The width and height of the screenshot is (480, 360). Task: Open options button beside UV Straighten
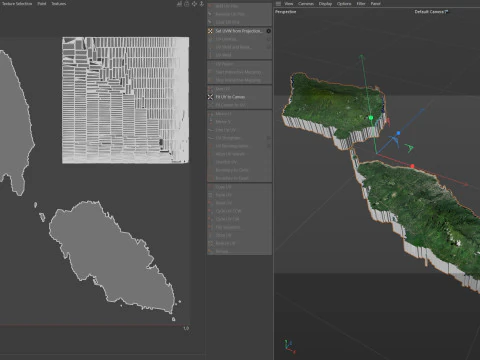[x=269, y=138]
